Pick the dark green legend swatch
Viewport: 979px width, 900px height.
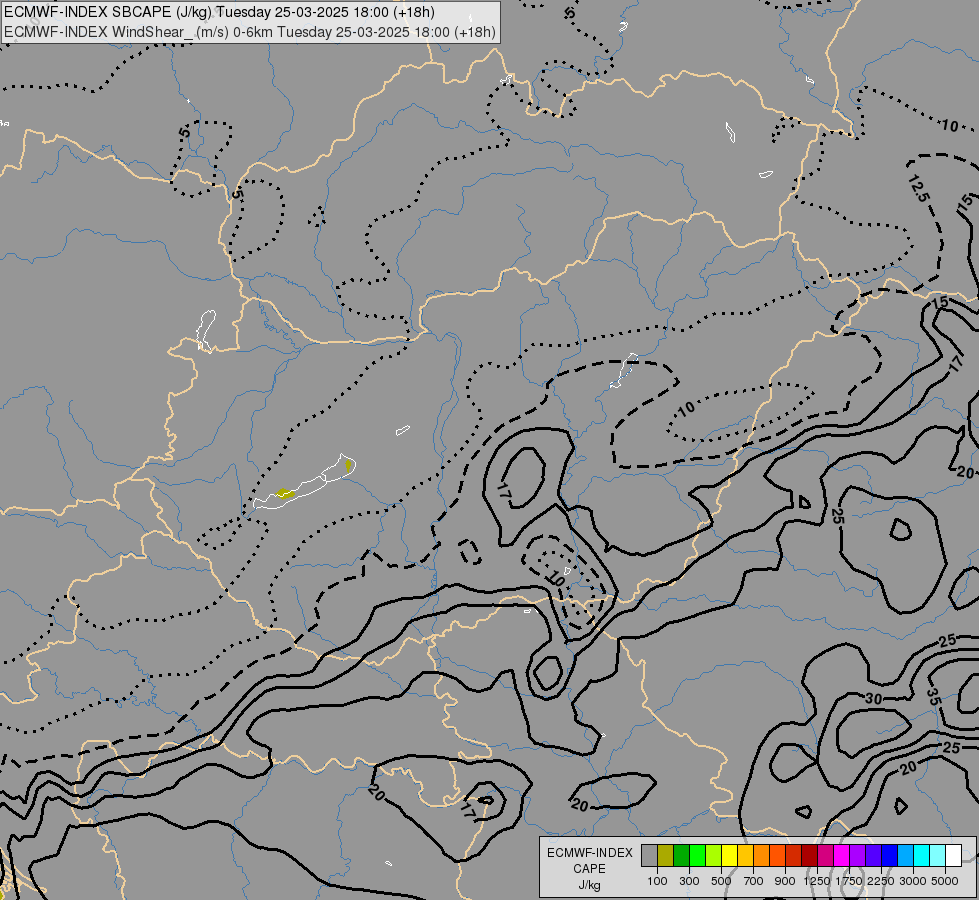pos(681,856)
